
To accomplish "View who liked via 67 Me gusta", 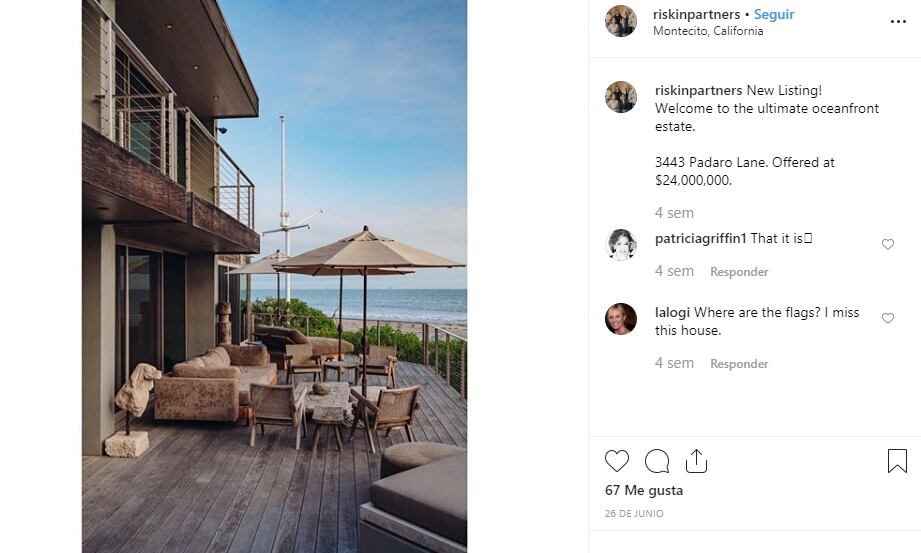I will pos(644,490).
